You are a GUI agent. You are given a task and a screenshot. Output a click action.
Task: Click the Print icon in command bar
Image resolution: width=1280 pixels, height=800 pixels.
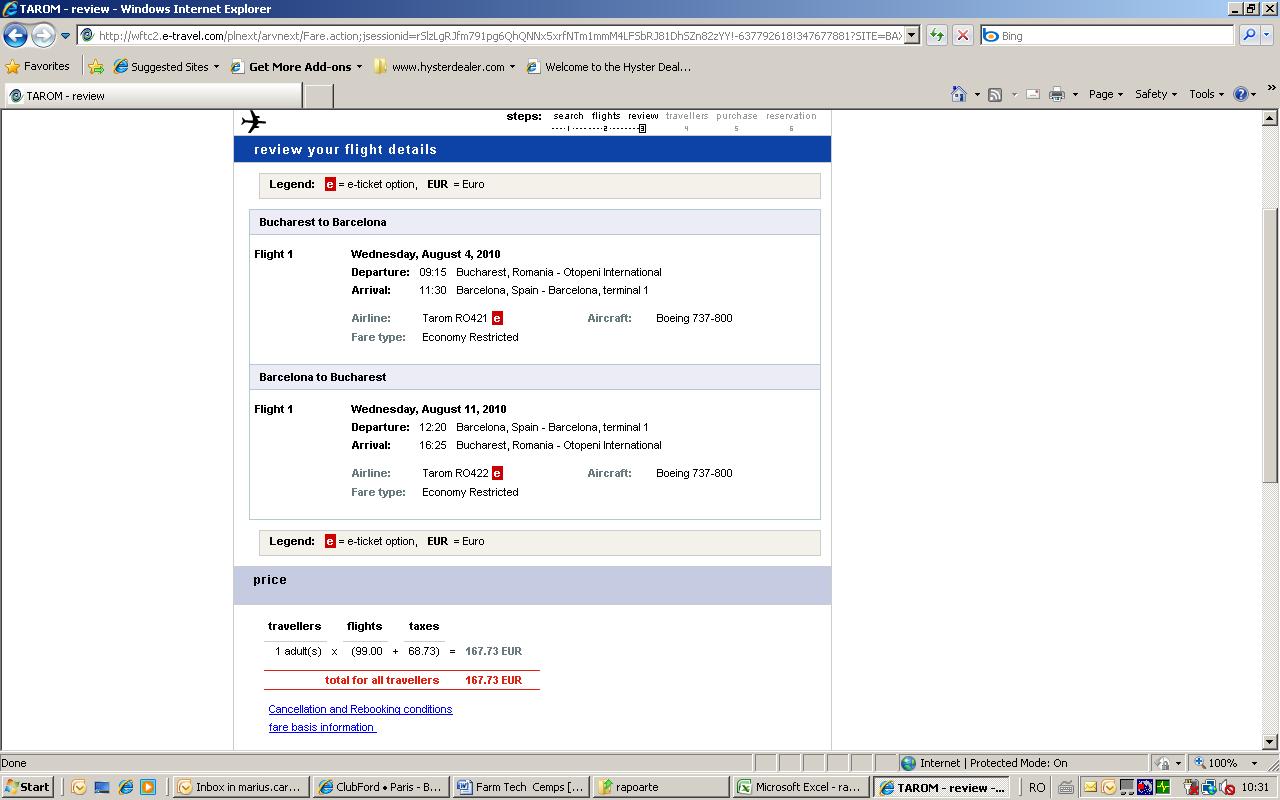1056,94
